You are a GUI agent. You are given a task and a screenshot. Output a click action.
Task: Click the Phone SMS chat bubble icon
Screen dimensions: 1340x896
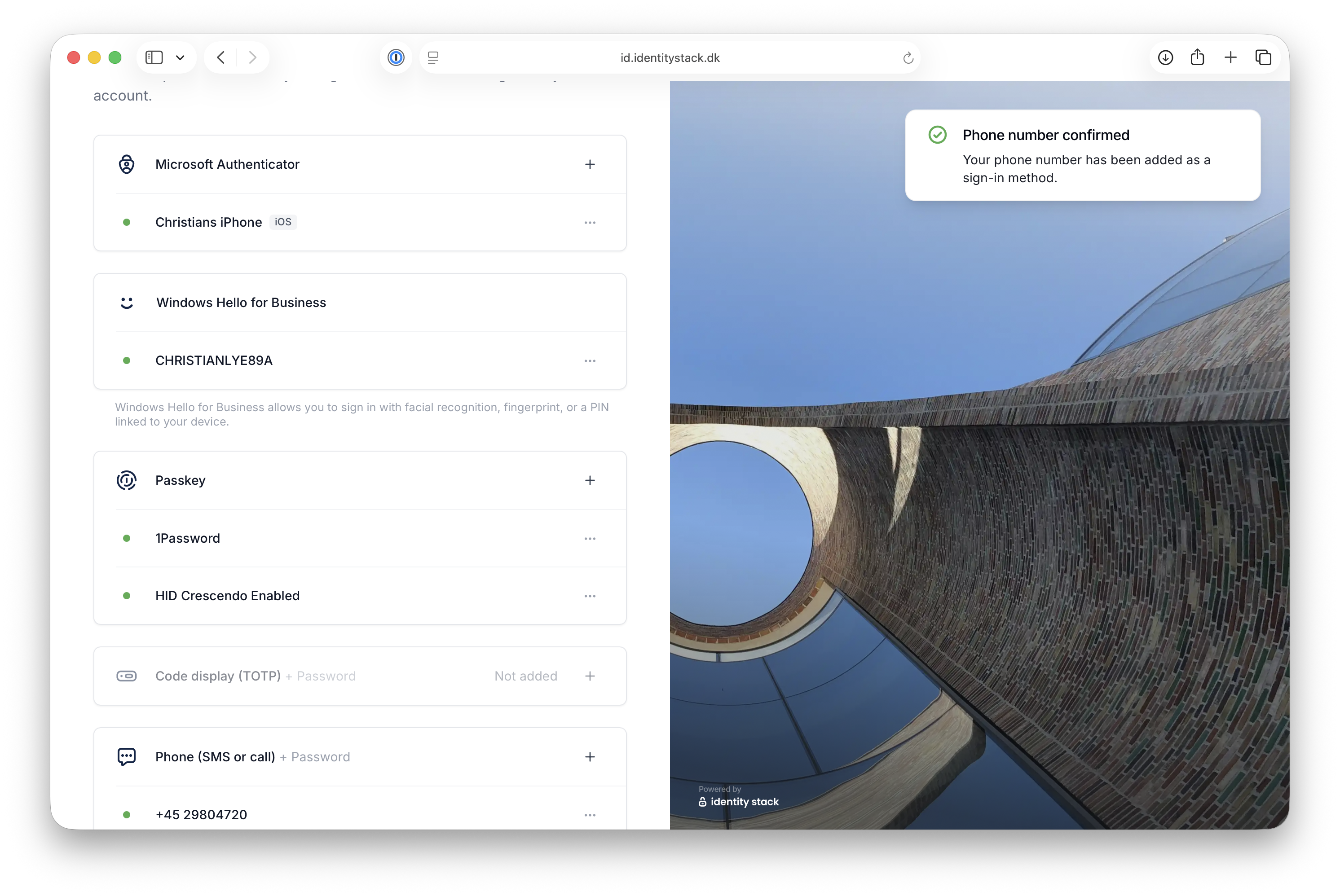[x=126, y=756]
